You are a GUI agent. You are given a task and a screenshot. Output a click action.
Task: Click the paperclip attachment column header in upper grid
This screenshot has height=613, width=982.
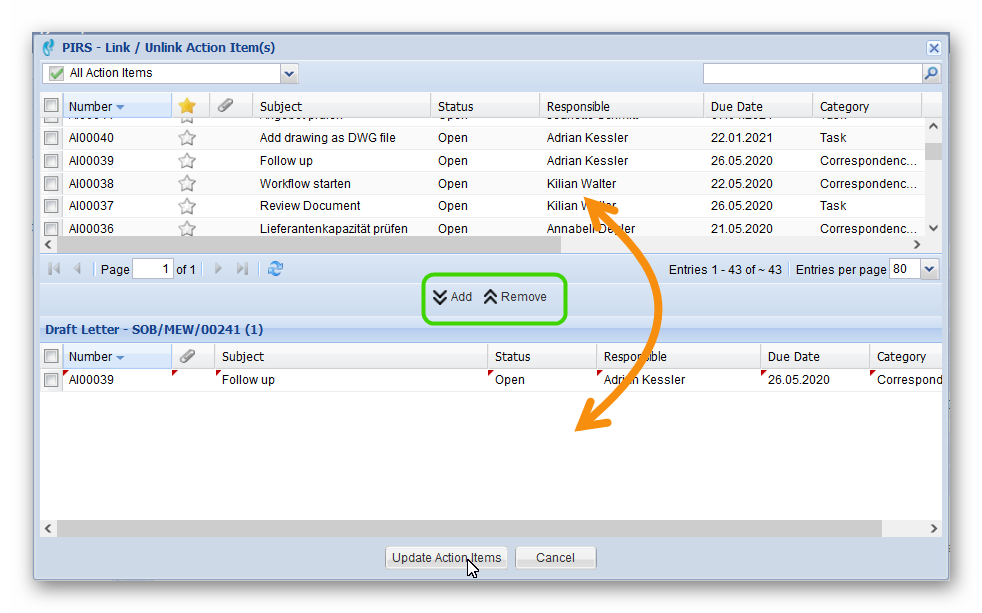pyautogui.click(x=226, y=106)
